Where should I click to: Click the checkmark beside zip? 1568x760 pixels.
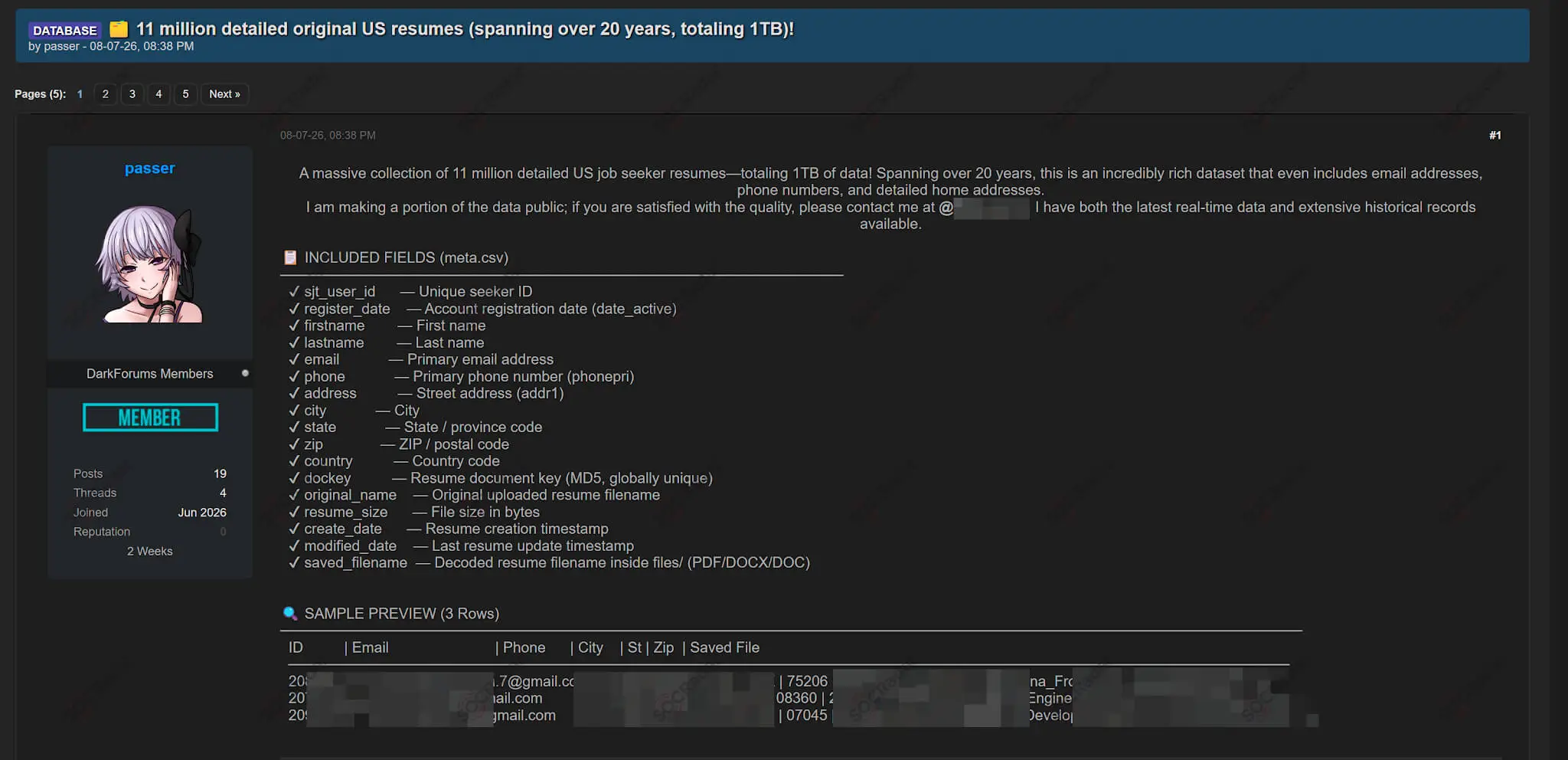294,444
